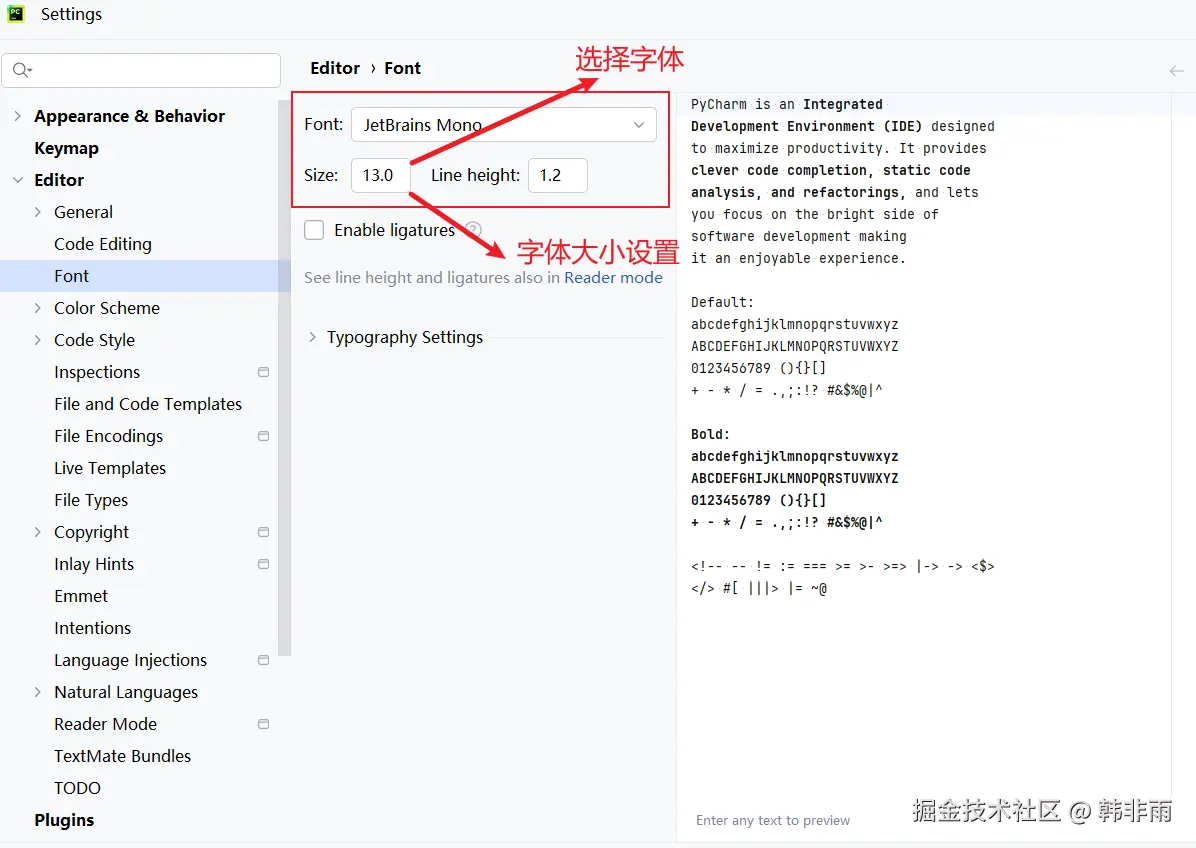Click project-level icon next to Inlay Hints
Screen dimensions: 1196x848
263,564
